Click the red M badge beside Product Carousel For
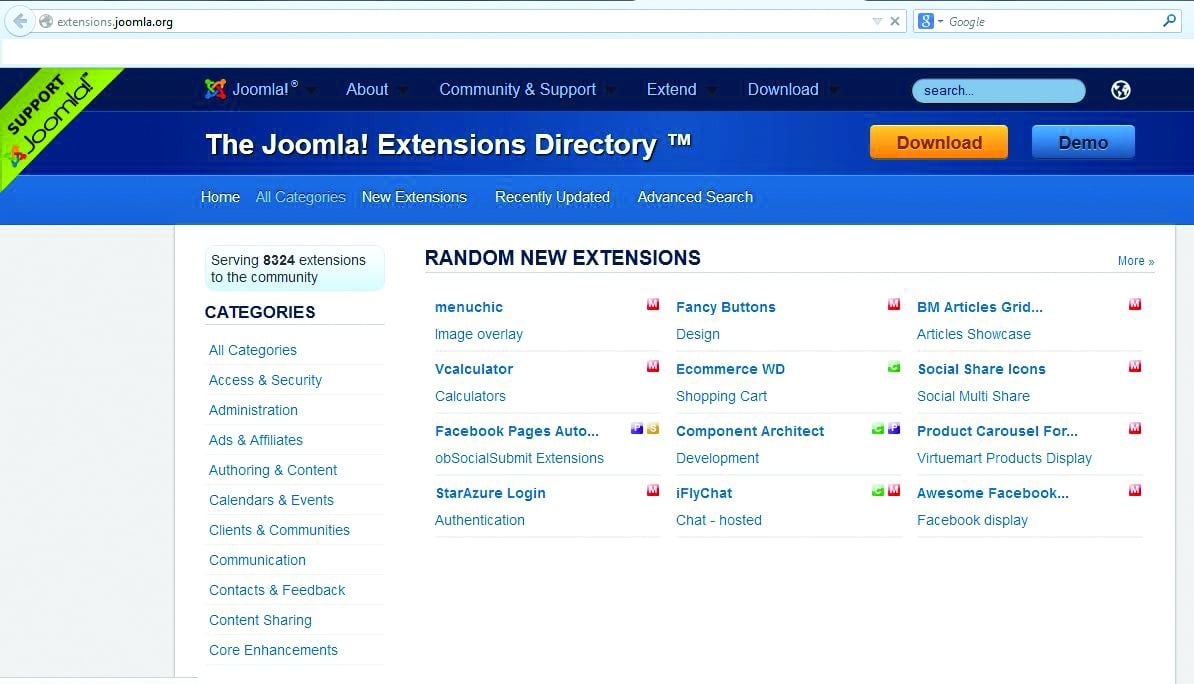1194x684 pixels. coord(1135,429)
